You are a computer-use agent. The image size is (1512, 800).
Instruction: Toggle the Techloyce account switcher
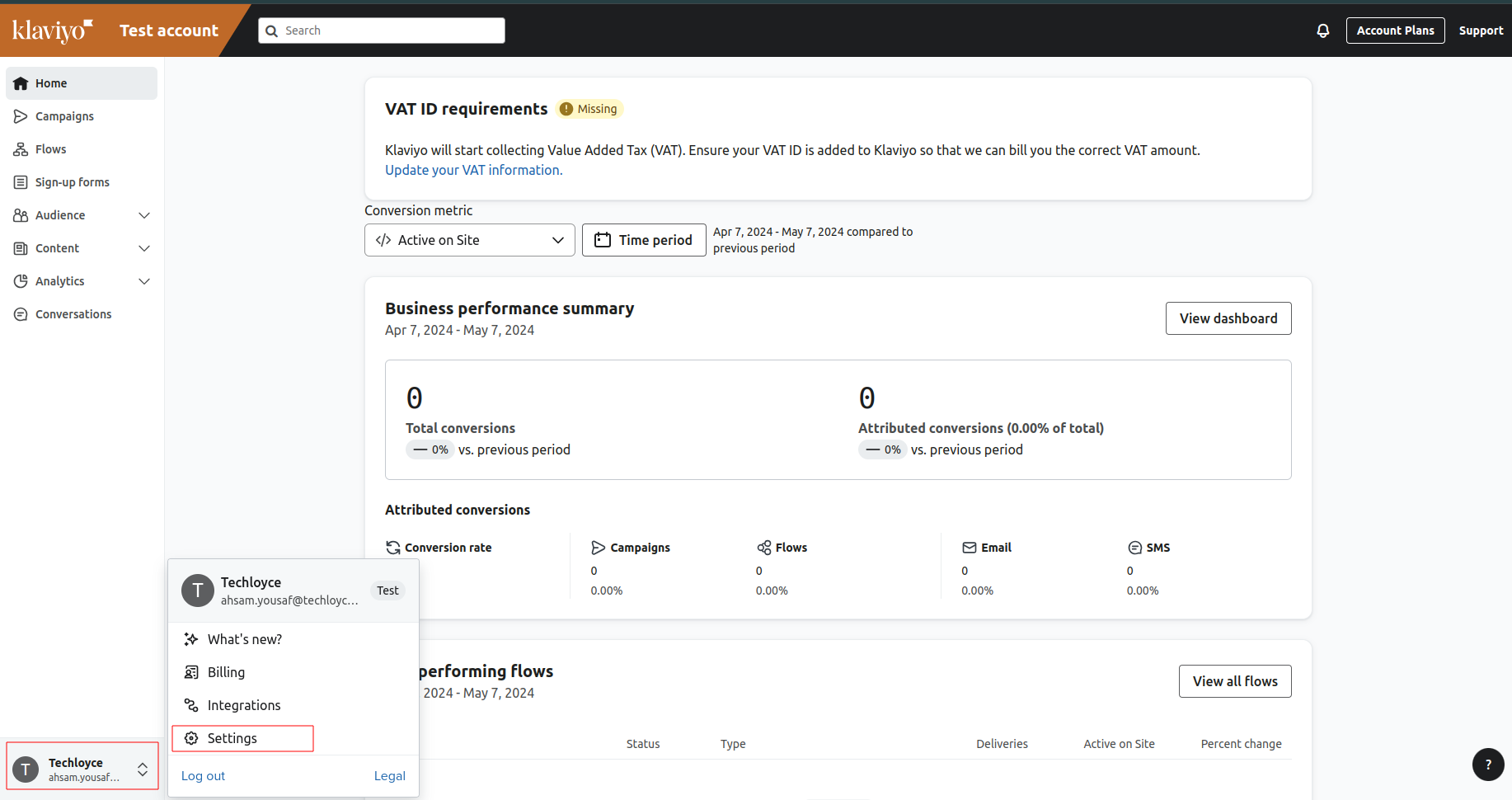click(x=82, y=766)
